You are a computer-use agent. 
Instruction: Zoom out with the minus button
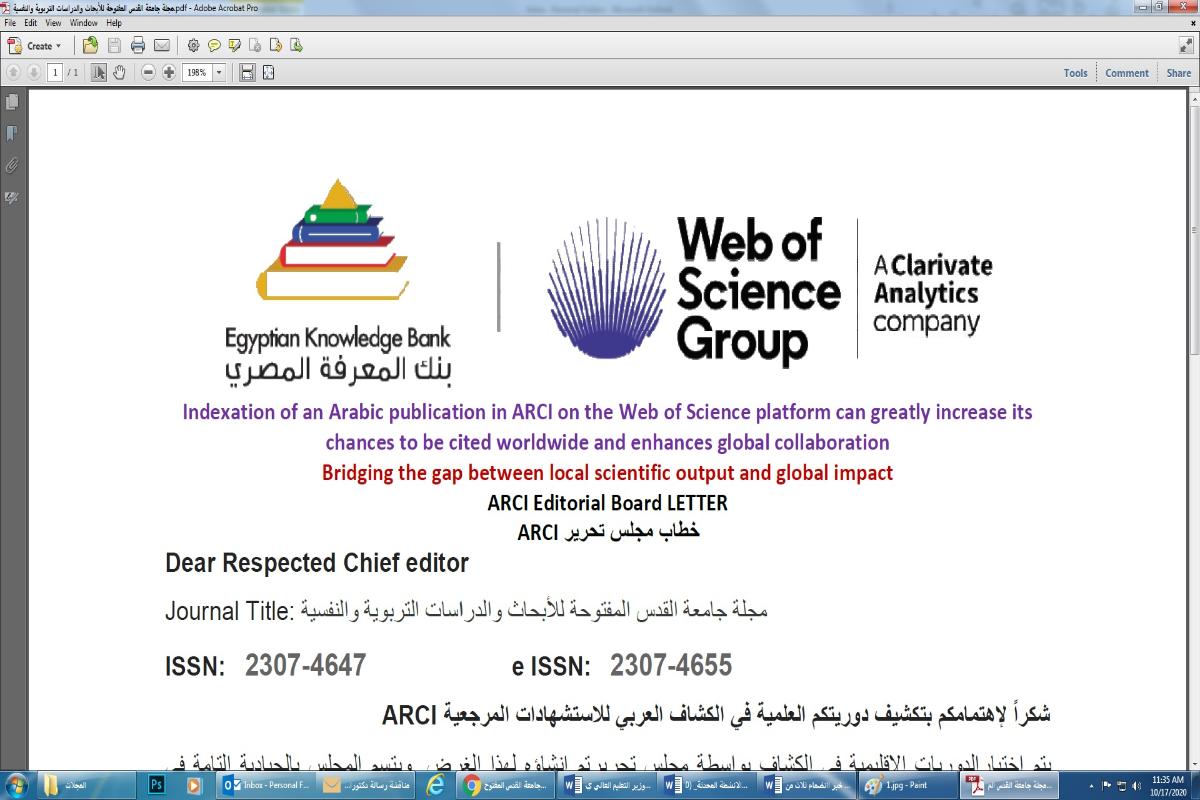click(148, 73)
